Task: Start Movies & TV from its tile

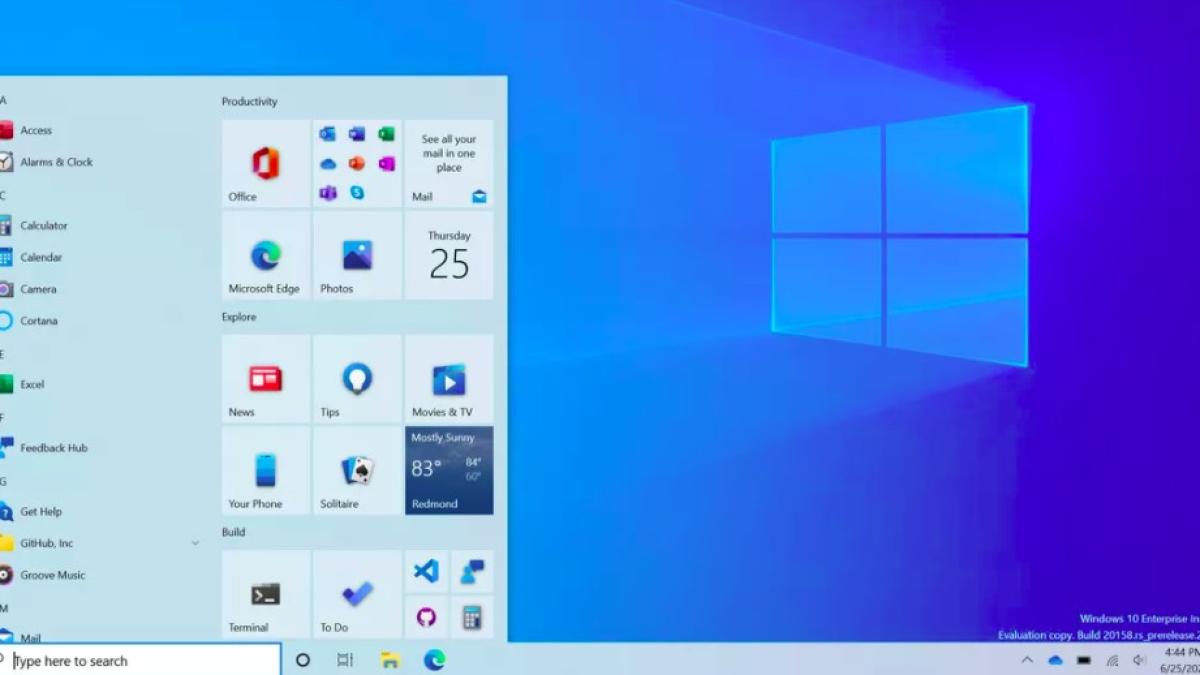Action: 449,380
